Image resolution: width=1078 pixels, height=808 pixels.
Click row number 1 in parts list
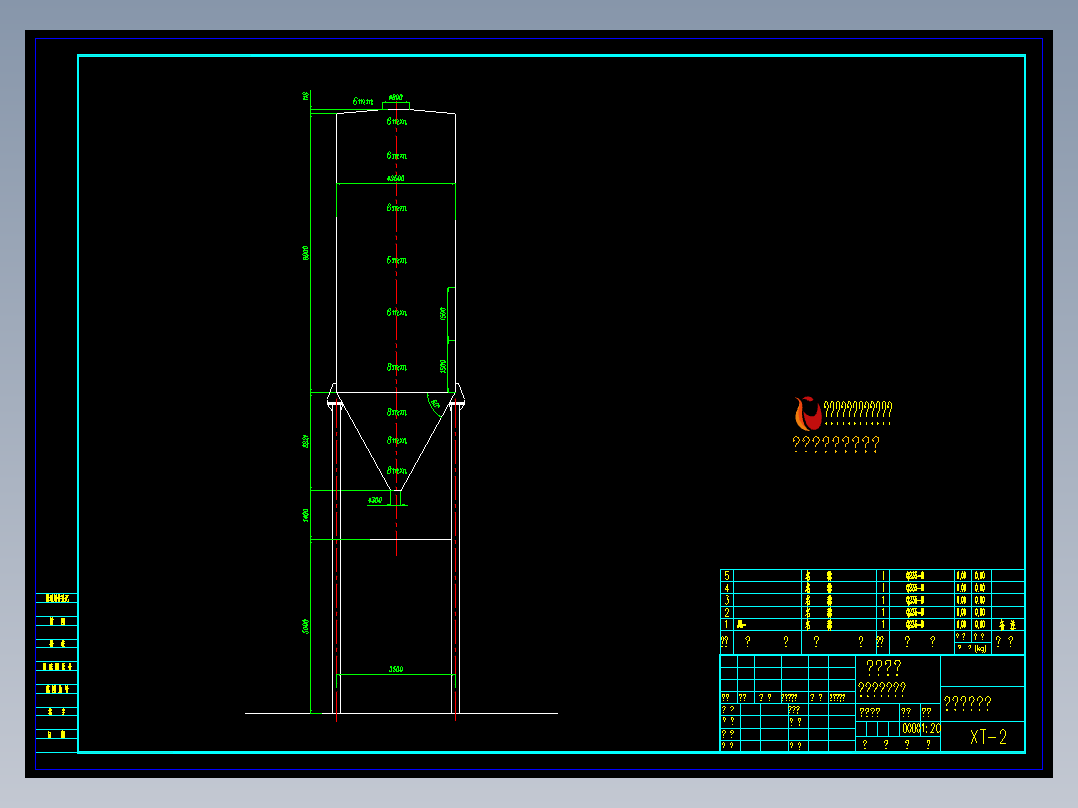727,624
